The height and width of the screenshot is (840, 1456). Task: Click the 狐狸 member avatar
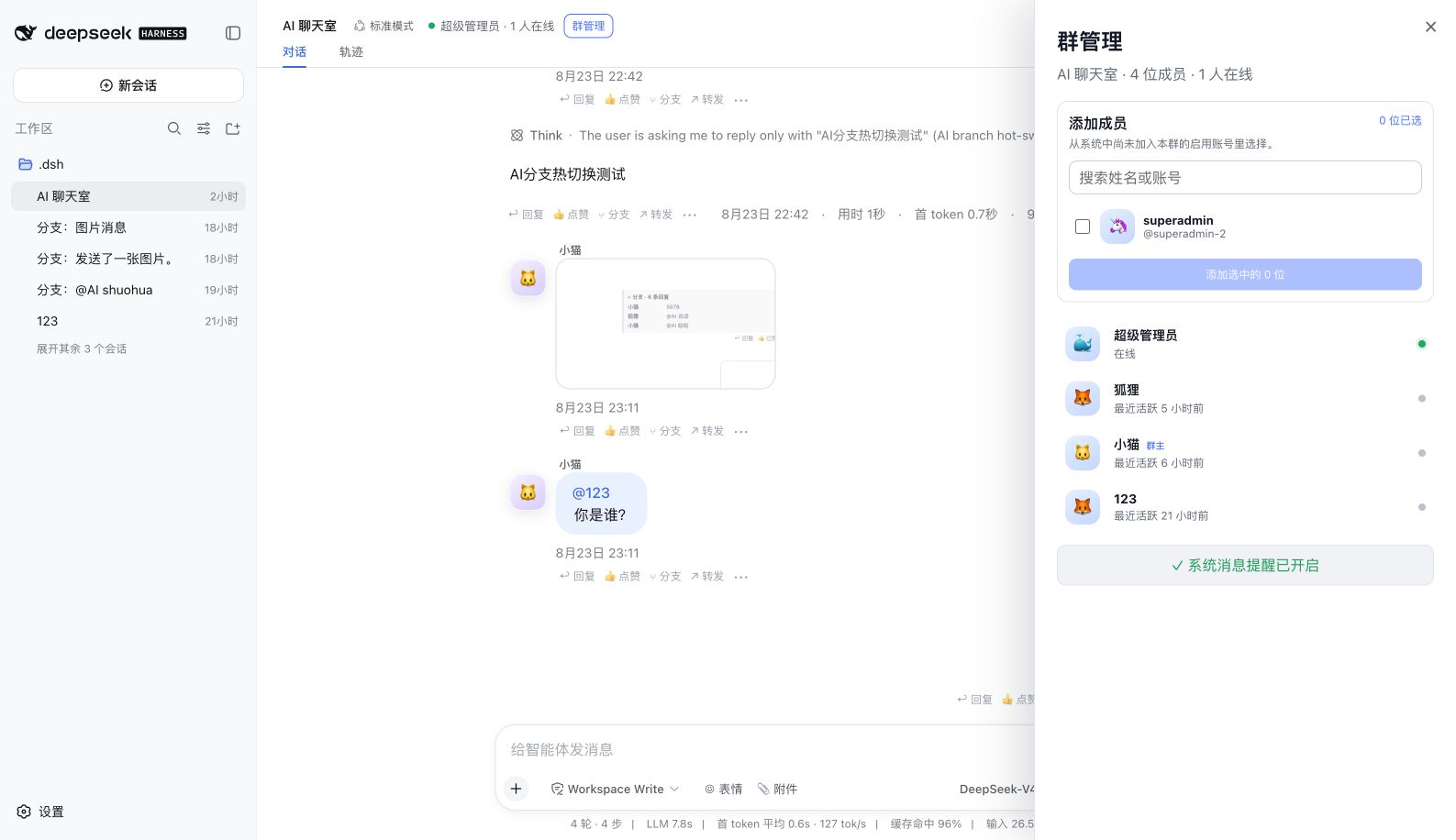point(1083,398)
